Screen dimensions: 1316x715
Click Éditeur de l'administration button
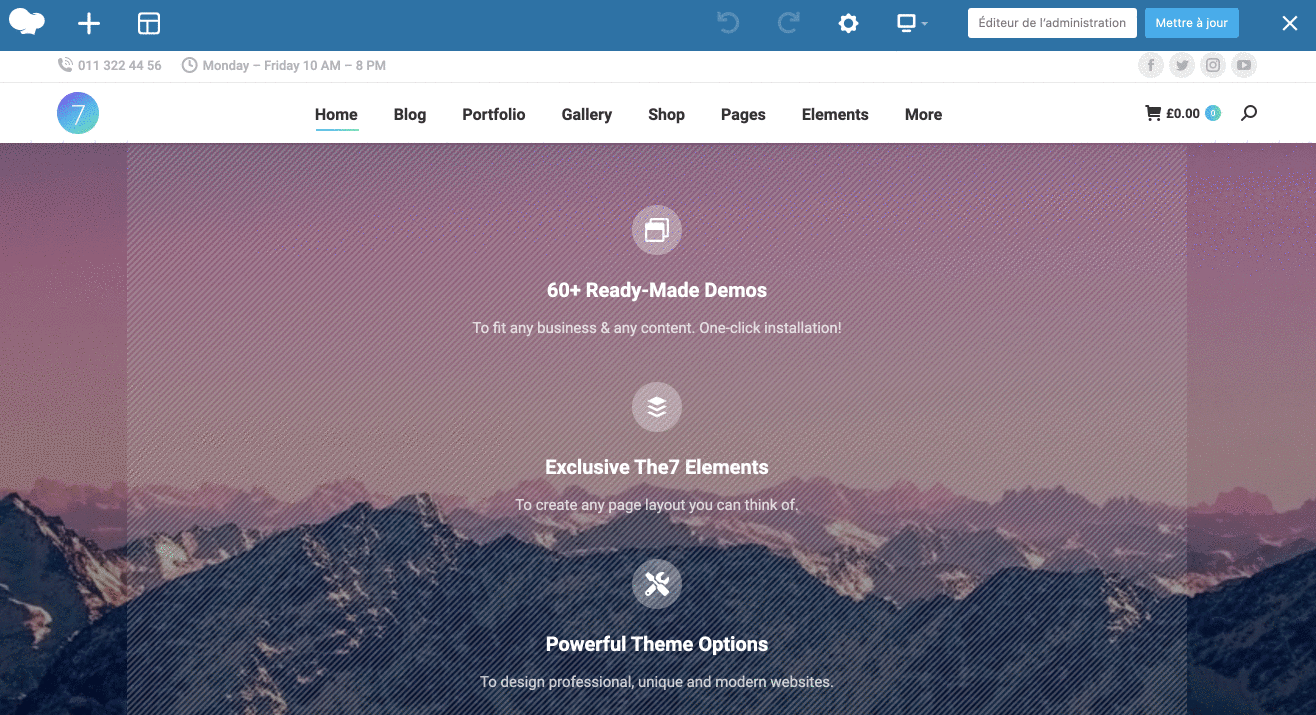1052,23
